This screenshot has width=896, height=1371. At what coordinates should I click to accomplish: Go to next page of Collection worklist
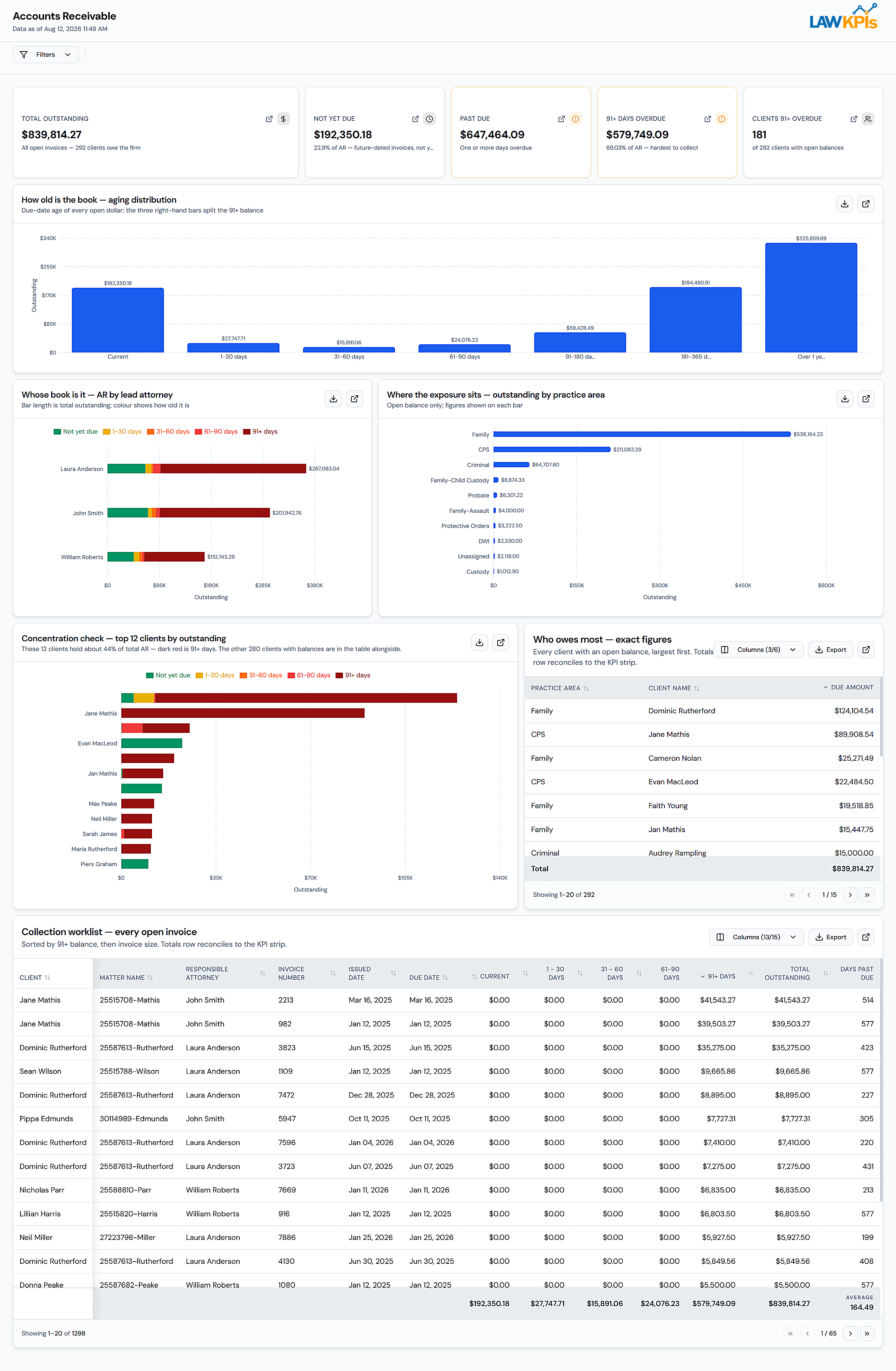850,1334
